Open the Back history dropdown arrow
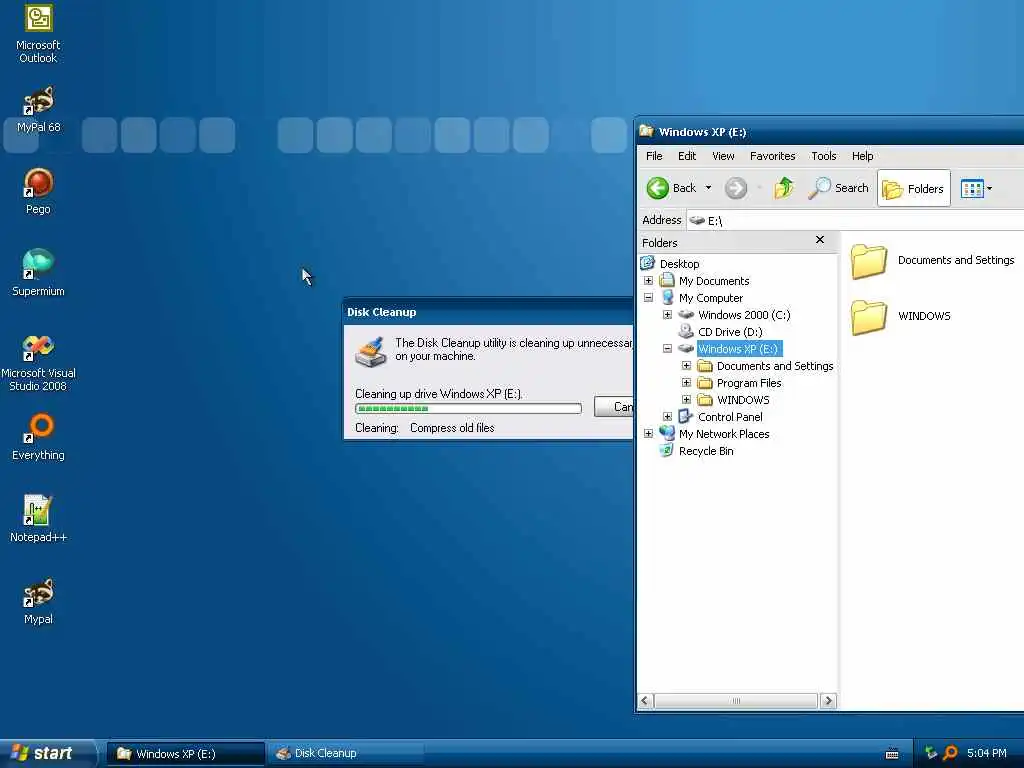The height and width of the screenshot is (768, 1024). pyautogui.click(x=708, y=188)
